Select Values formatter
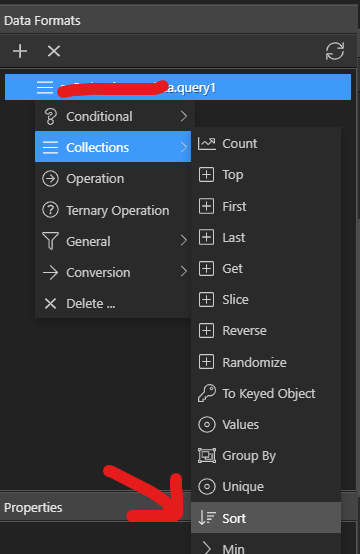The image size is (360, 554). pos(266,424)
